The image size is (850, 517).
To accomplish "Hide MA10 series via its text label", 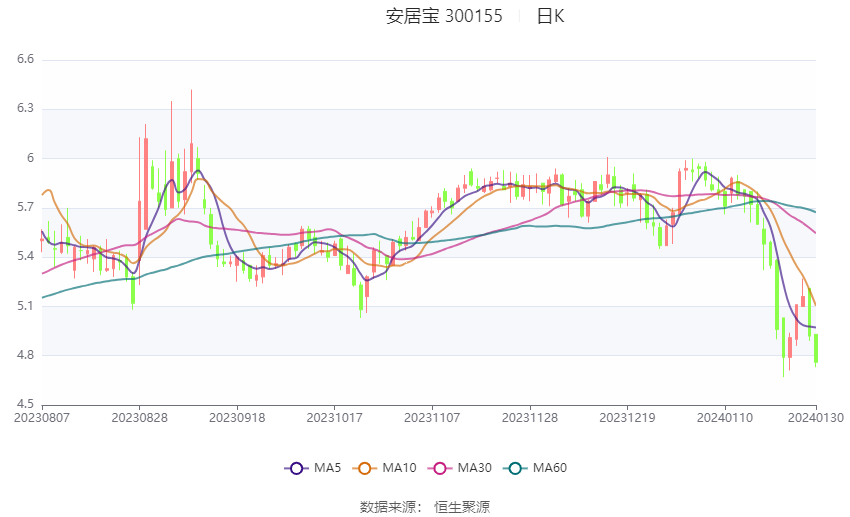I will pos(399,468).
